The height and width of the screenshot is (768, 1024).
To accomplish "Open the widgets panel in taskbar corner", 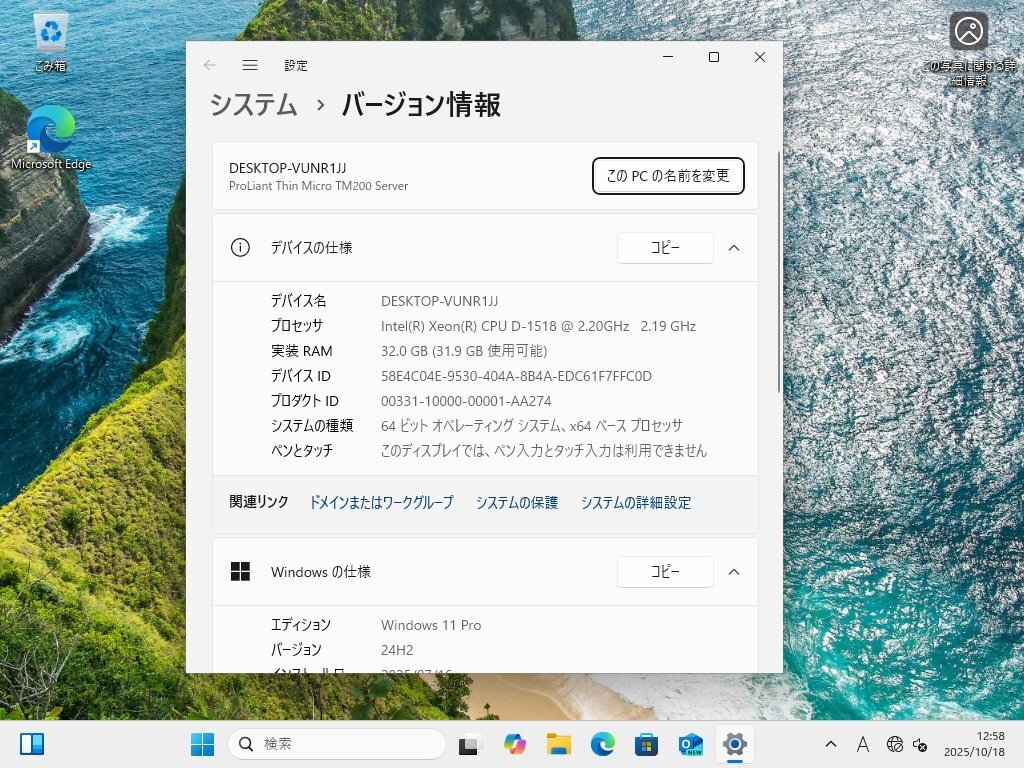I will (32, 744).
